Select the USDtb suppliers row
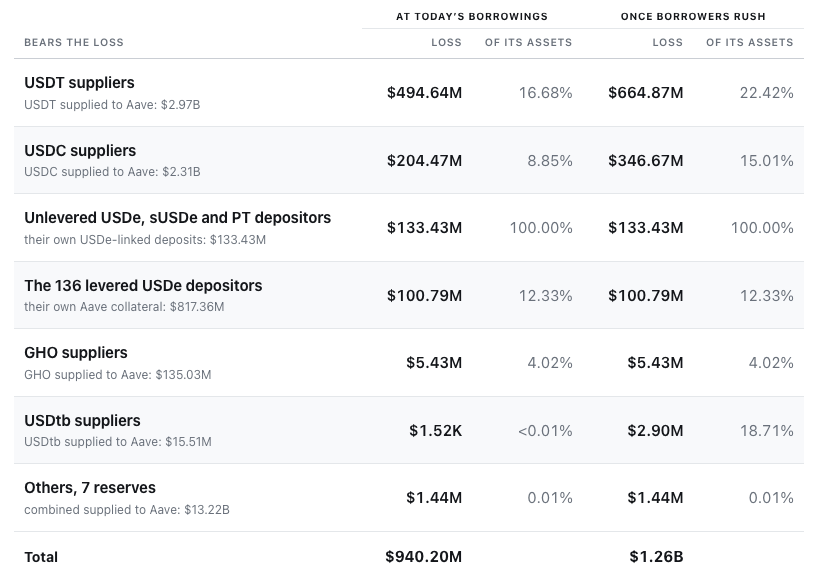The height and width of the screenshot is (587, 822). pyautogui.click(x=409, y=430)
